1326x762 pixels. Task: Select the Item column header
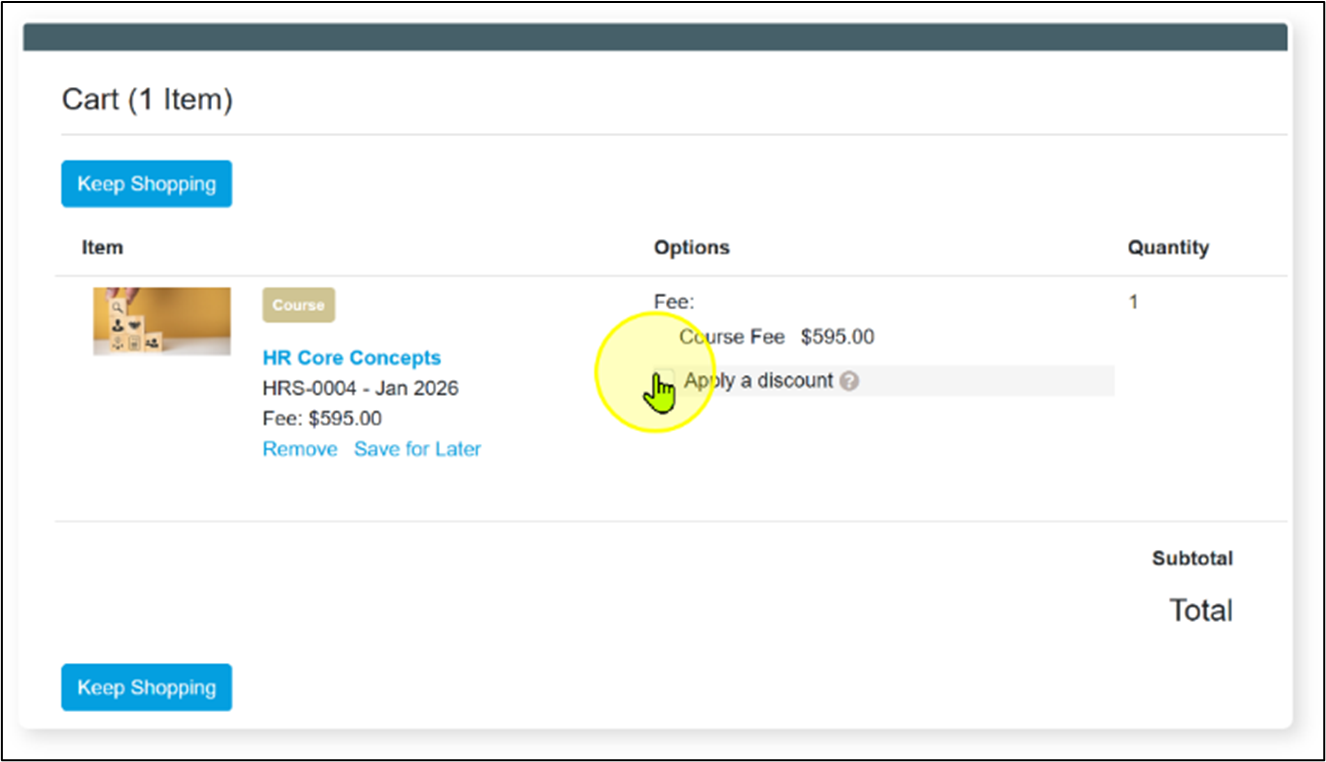click(x=101, y=247)
